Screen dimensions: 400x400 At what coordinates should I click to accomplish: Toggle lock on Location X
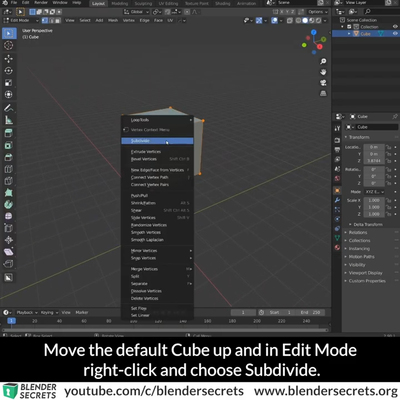point(388,147)
